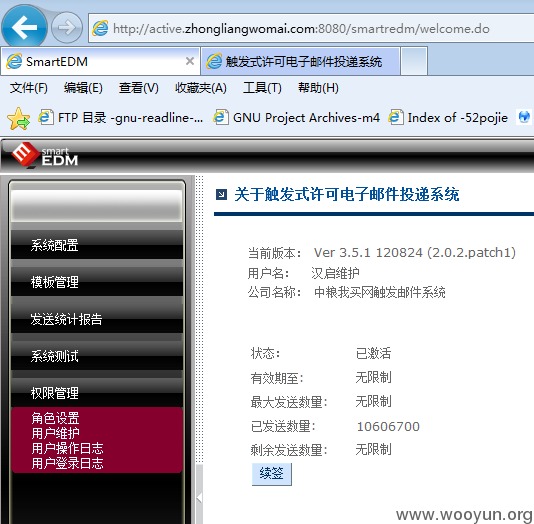Click the globe favorite icon at bar end
This screenshot has width=534, height=524.
click(524, 117)
